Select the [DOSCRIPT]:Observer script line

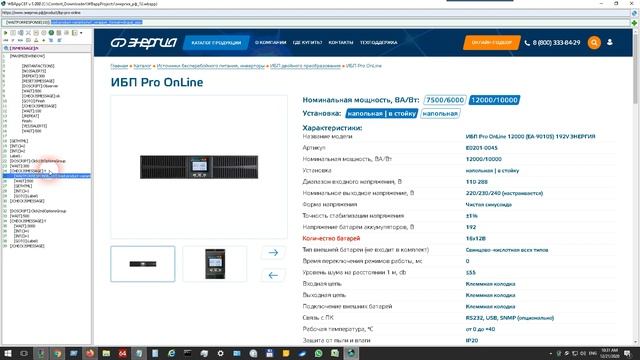point(40,86)
